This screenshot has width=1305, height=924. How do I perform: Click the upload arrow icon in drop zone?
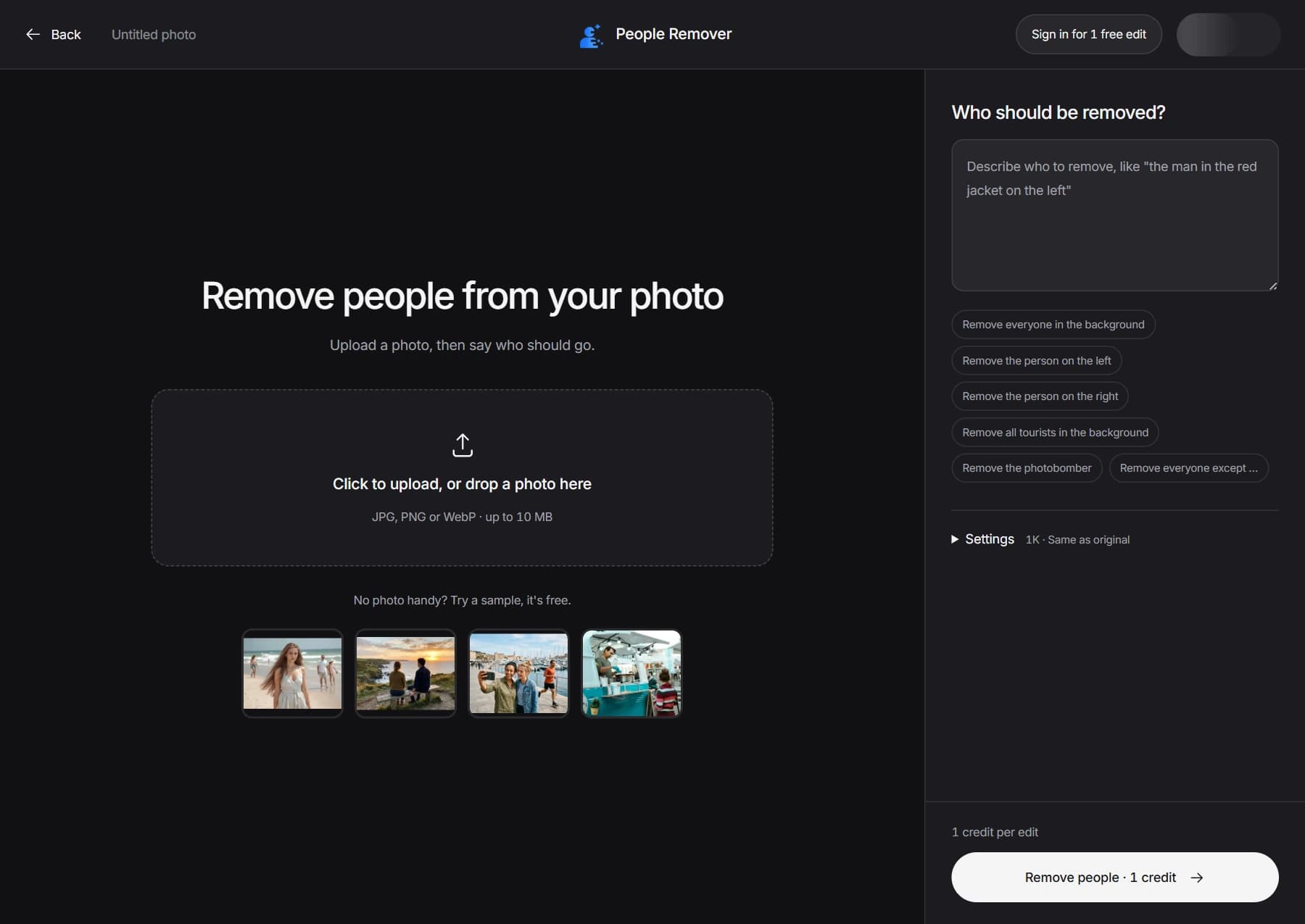(463, 445)
